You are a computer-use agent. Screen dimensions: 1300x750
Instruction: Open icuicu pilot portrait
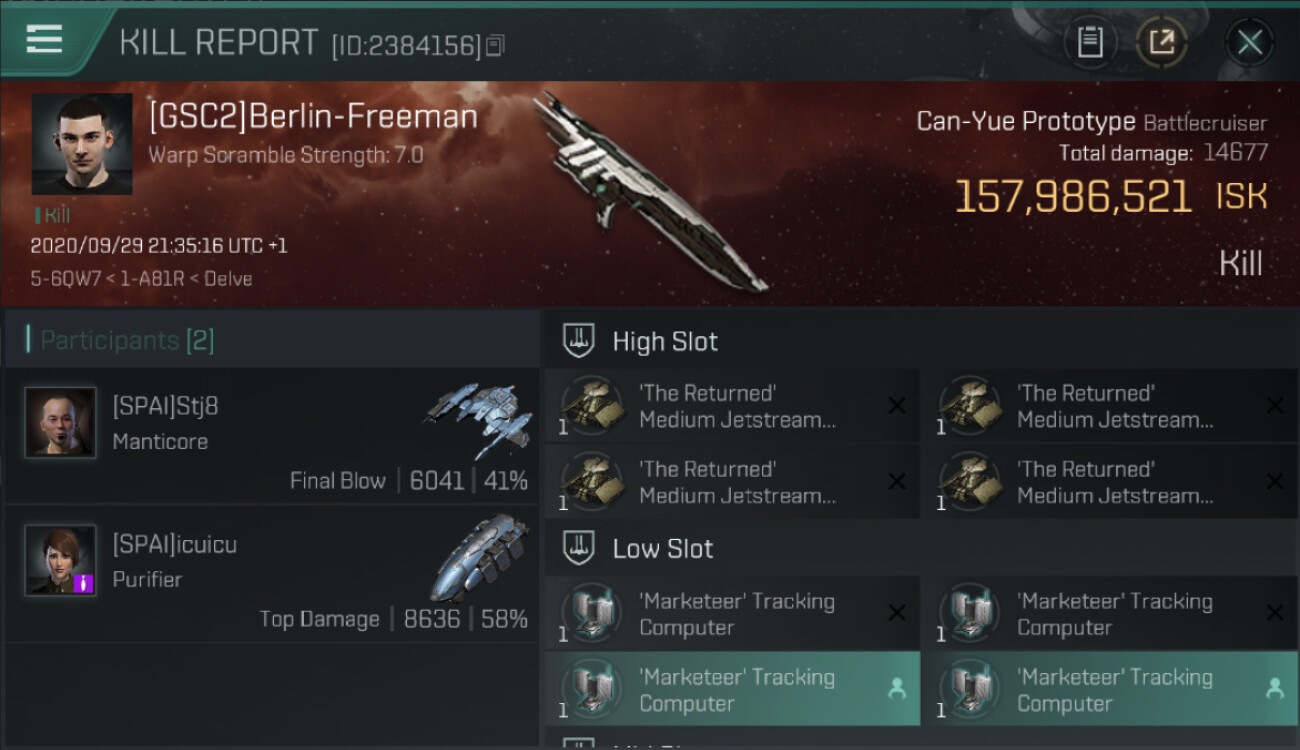click(60, 560)
